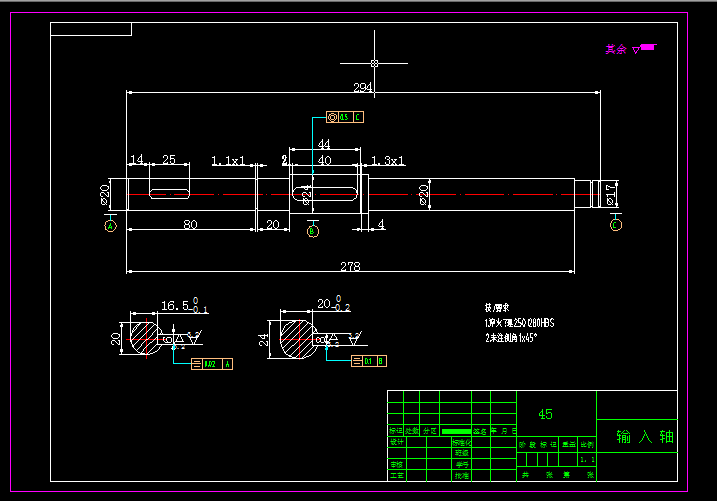Click the 16.5 toleranced dimension
Image resolution: width=717 pixels, height=501 pixels.
point(184,305)
